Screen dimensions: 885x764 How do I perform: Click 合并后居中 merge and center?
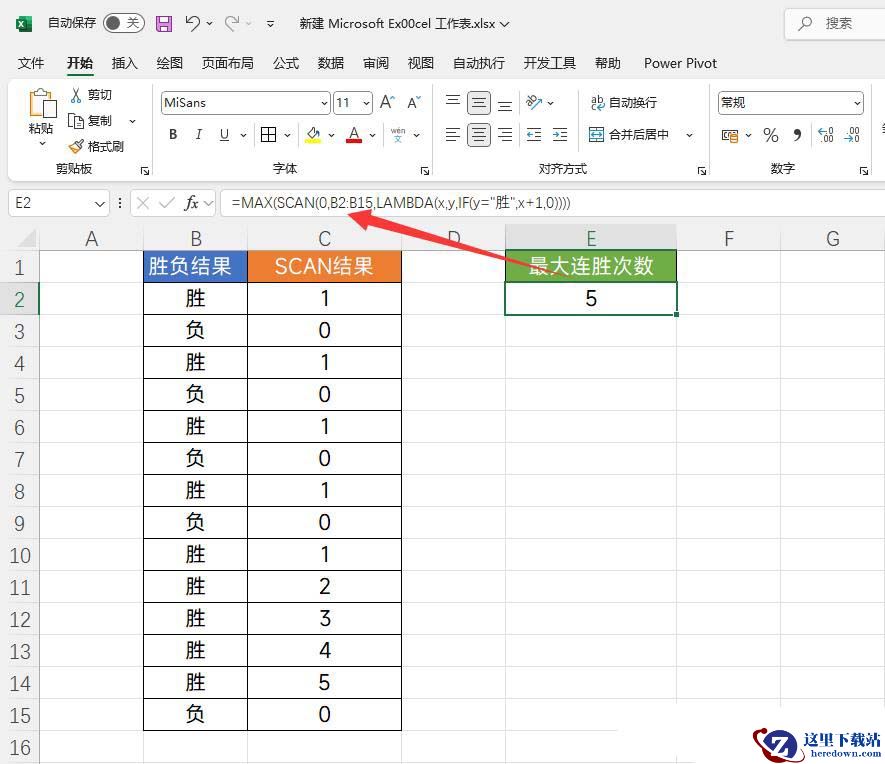click(629, 134)
